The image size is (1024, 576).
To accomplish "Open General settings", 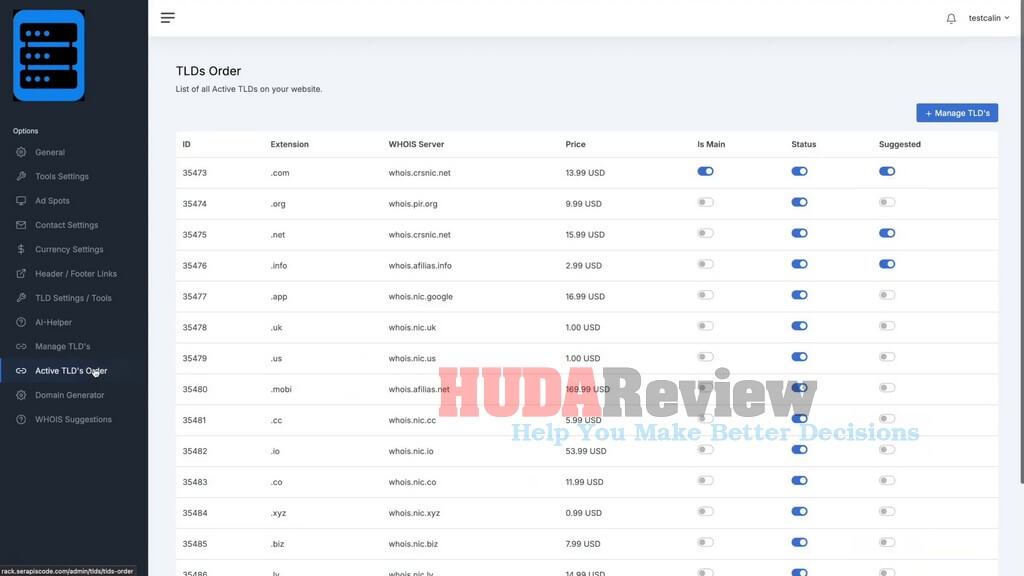I will coord(50,152).
